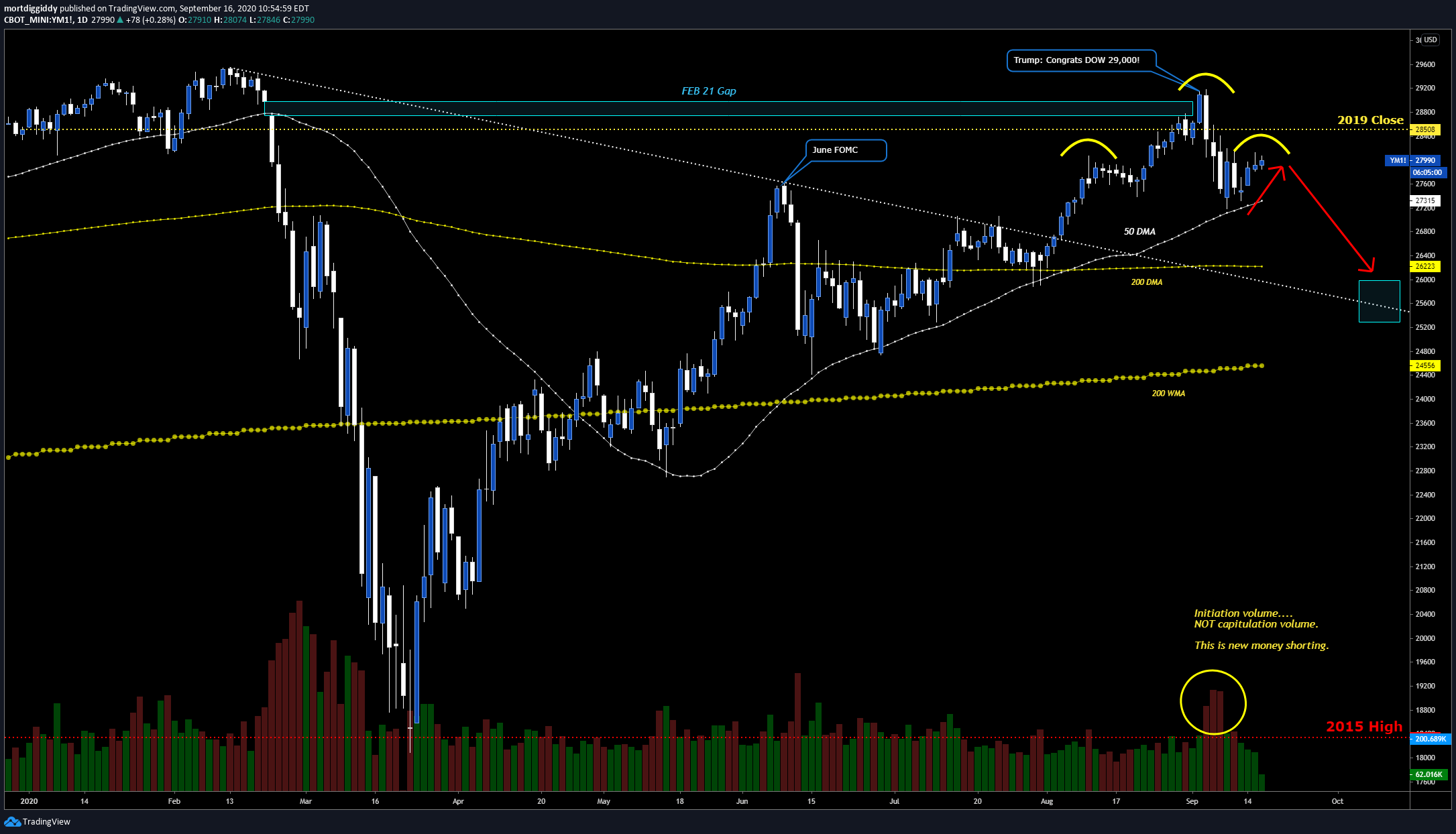Click 'Apr' on the time axis
The image size is (1456, 834).
coord(458,801)
